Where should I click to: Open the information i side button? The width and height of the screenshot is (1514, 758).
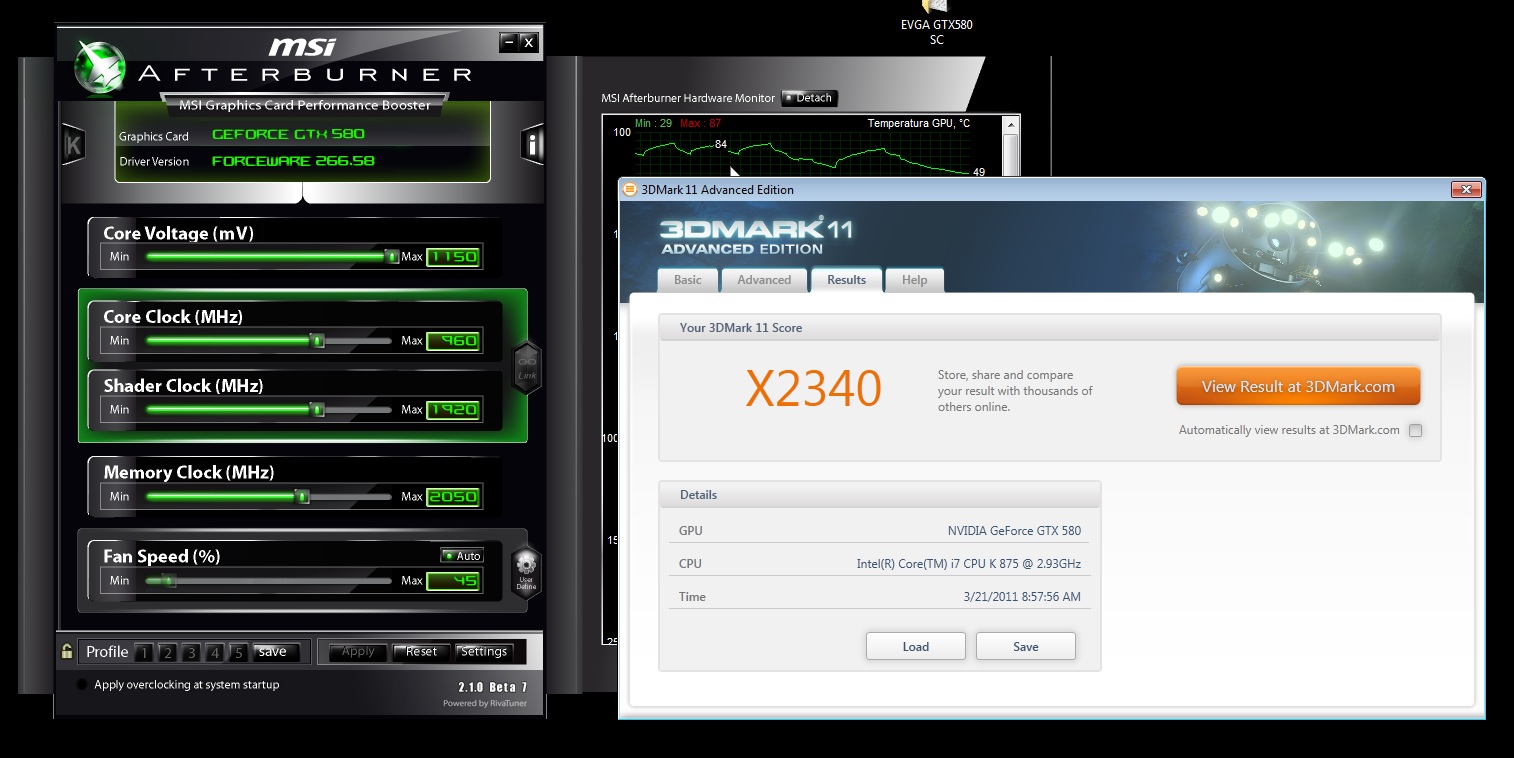click(533, 144)
